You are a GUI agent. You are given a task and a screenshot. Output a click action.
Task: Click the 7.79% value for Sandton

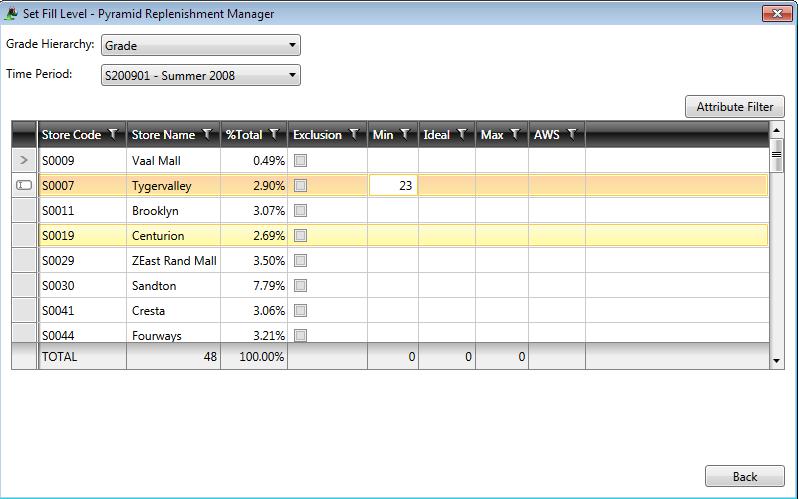coord(269,285)
